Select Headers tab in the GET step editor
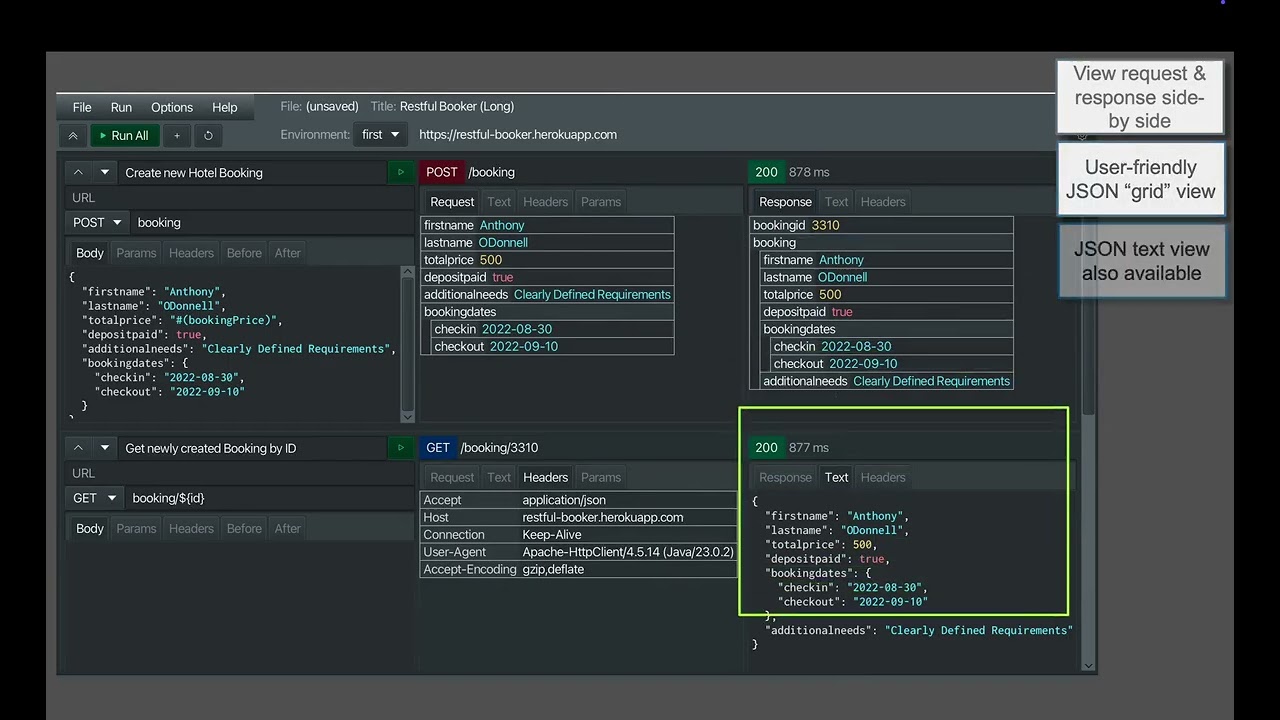The height and width of the screenshot is (720, 1280). coord(191,528)
